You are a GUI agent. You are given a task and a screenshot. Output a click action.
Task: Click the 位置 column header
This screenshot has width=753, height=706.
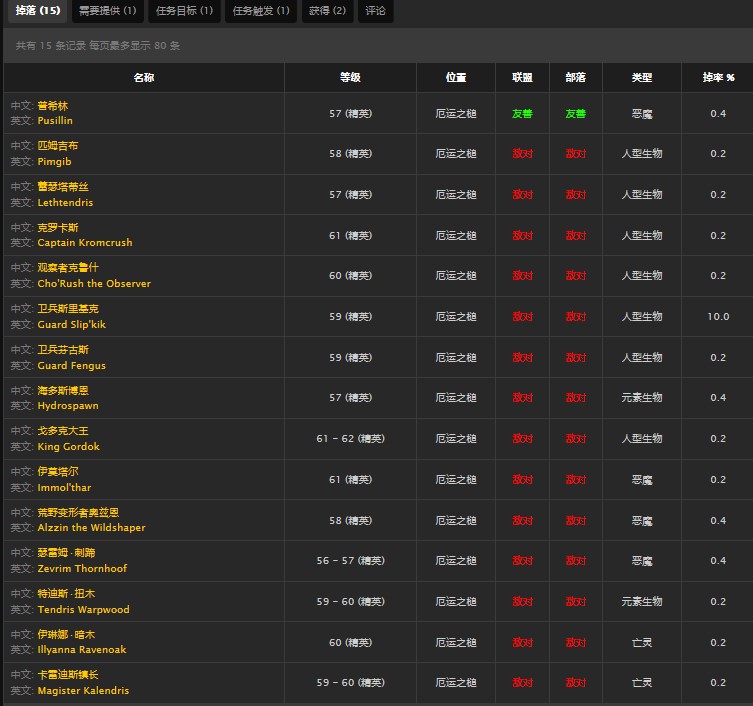coord(456,77)
